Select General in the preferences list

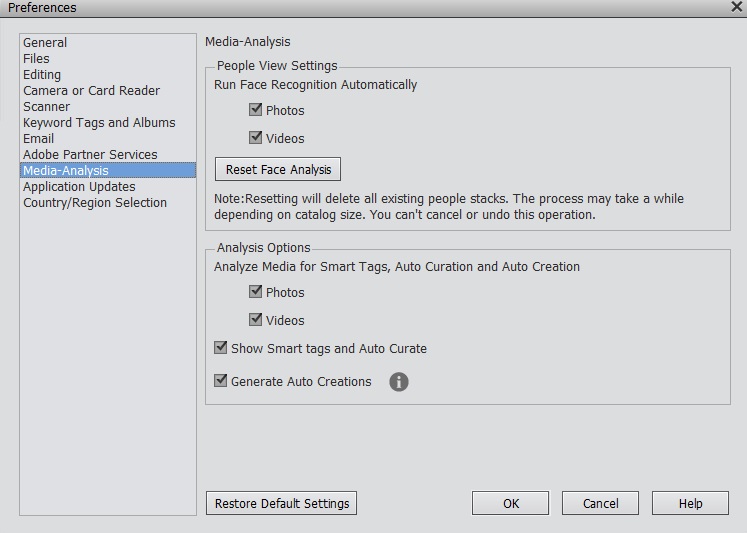point(45,43)
